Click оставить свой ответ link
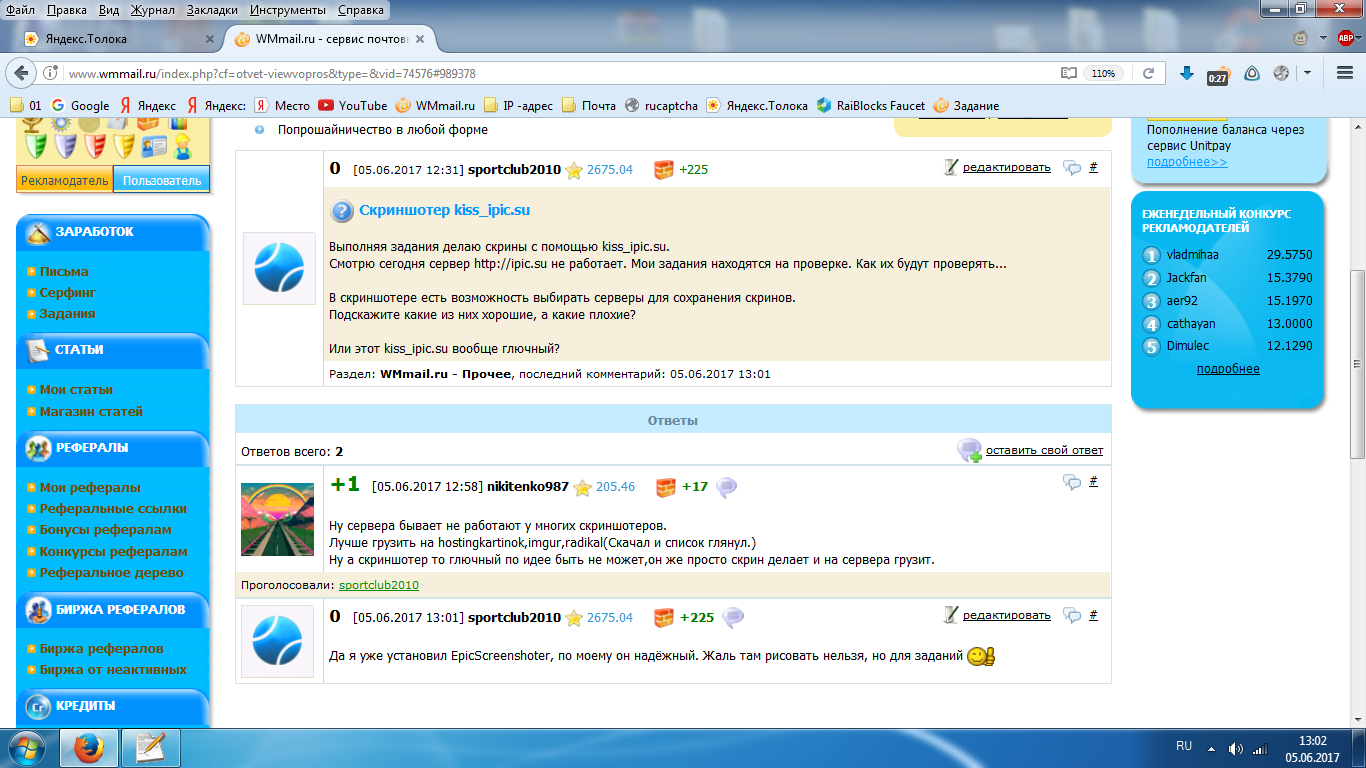The width and height of the screenshot is (1366, 768). point(1045,450)
